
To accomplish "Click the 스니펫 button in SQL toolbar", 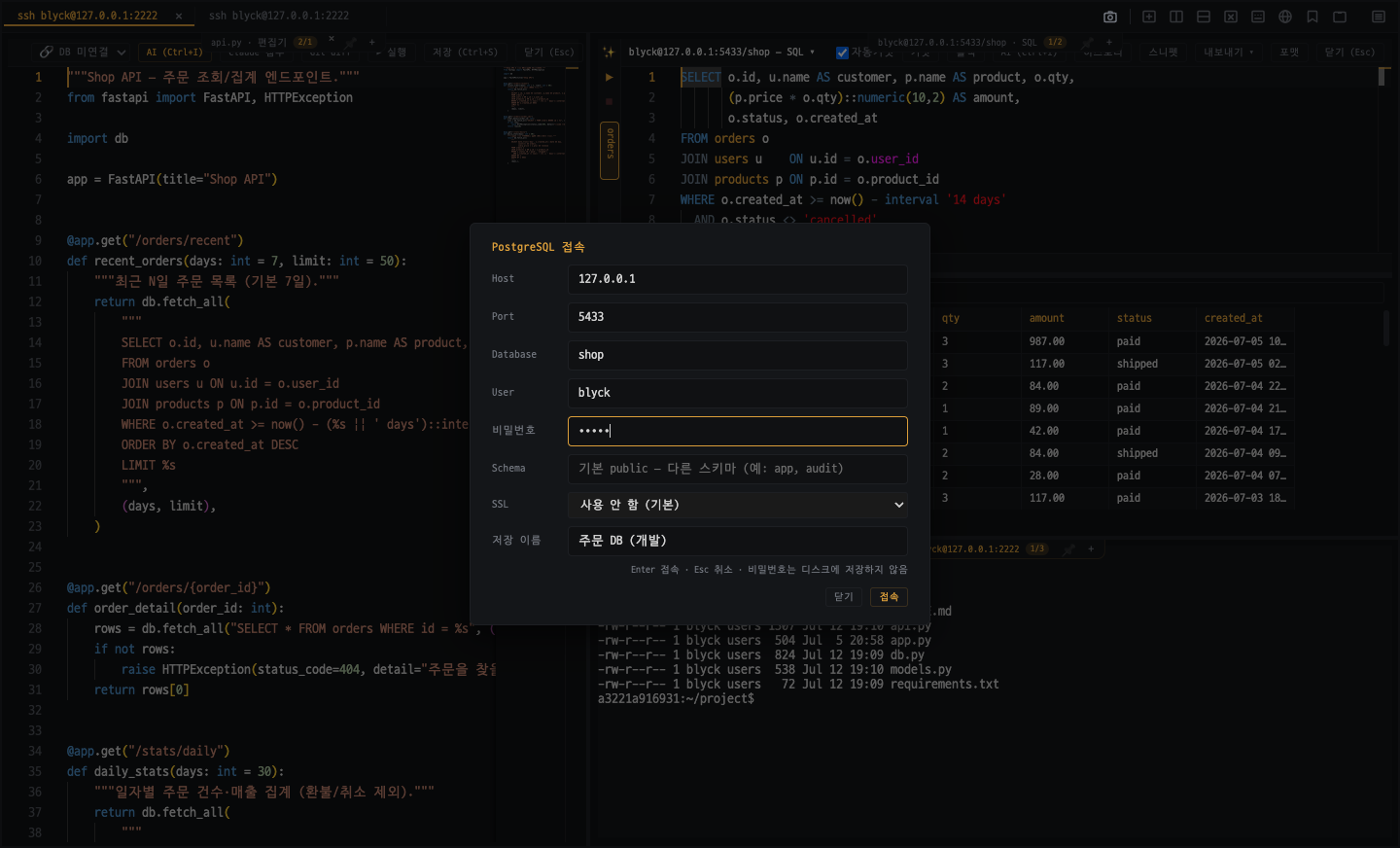I will (x=1163, y=53).
